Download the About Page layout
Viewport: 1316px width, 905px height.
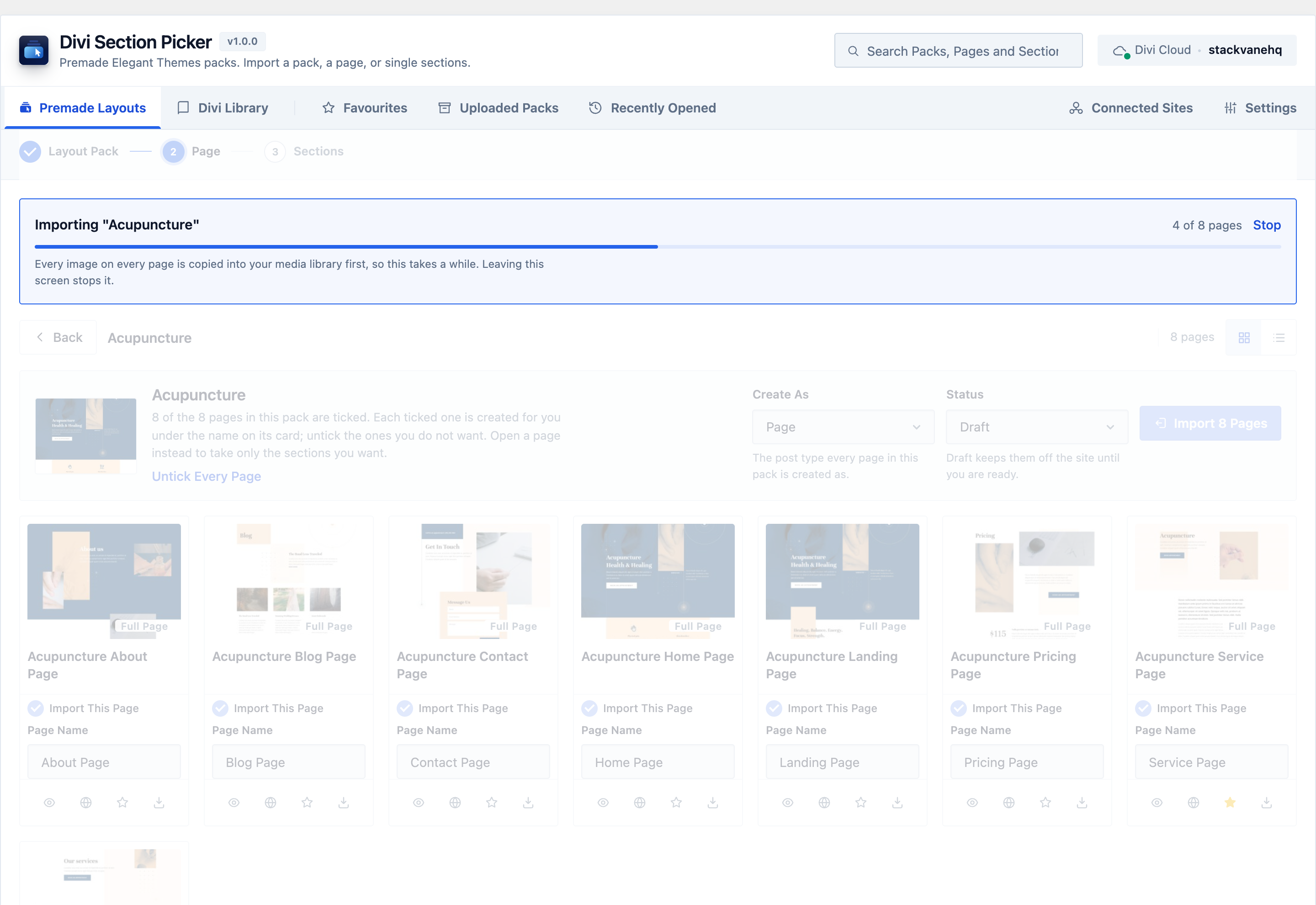[159, 802]
